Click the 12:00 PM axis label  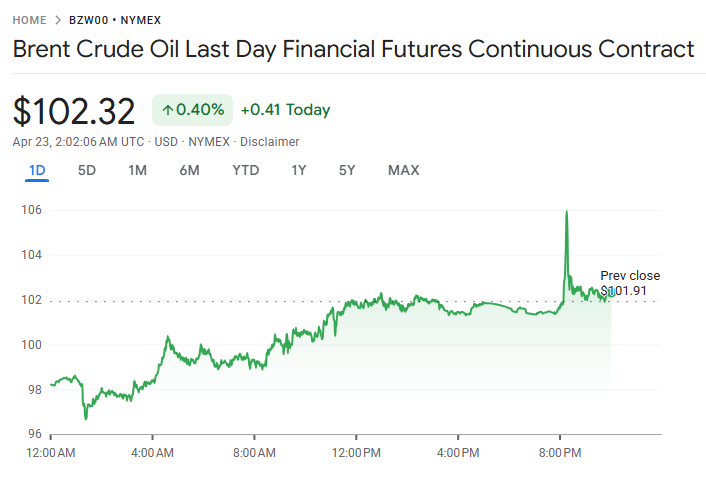coord(356,453)
